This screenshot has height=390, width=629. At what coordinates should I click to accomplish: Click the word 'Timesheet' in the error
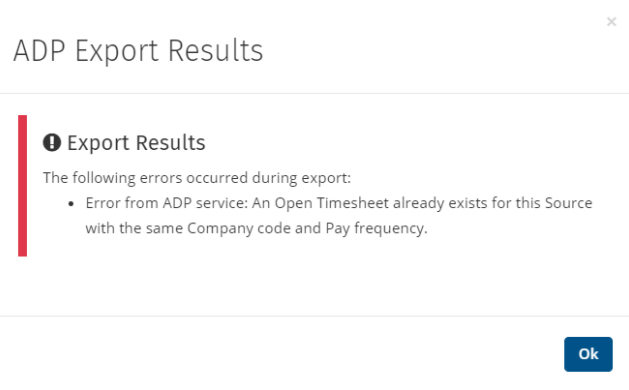[x=353, y=203]
